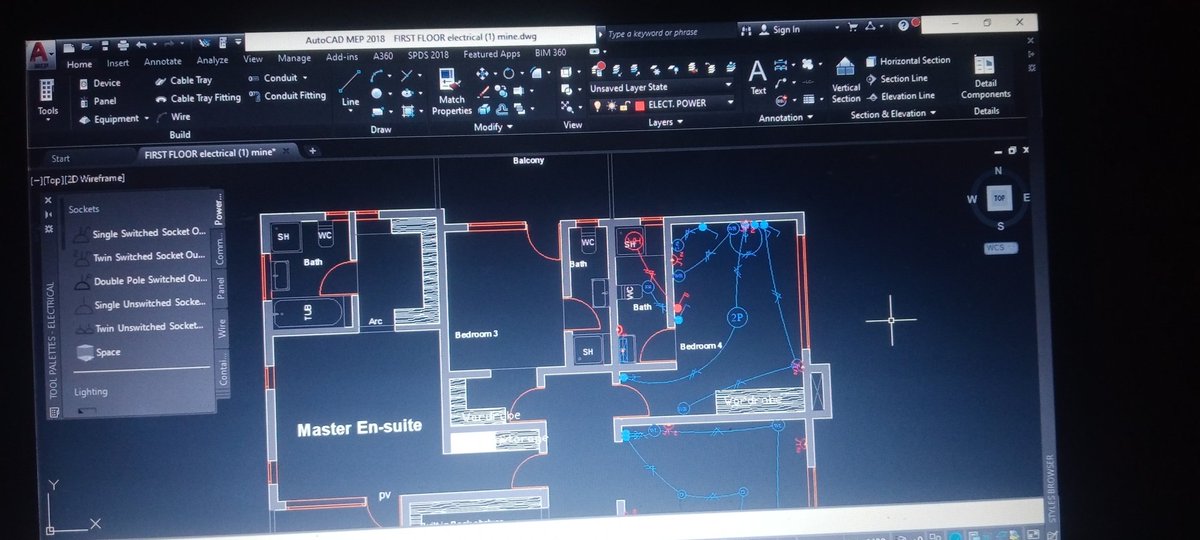Expand the Modify panel
Viewport: 1200px width, 540px height.
(493, 128)
